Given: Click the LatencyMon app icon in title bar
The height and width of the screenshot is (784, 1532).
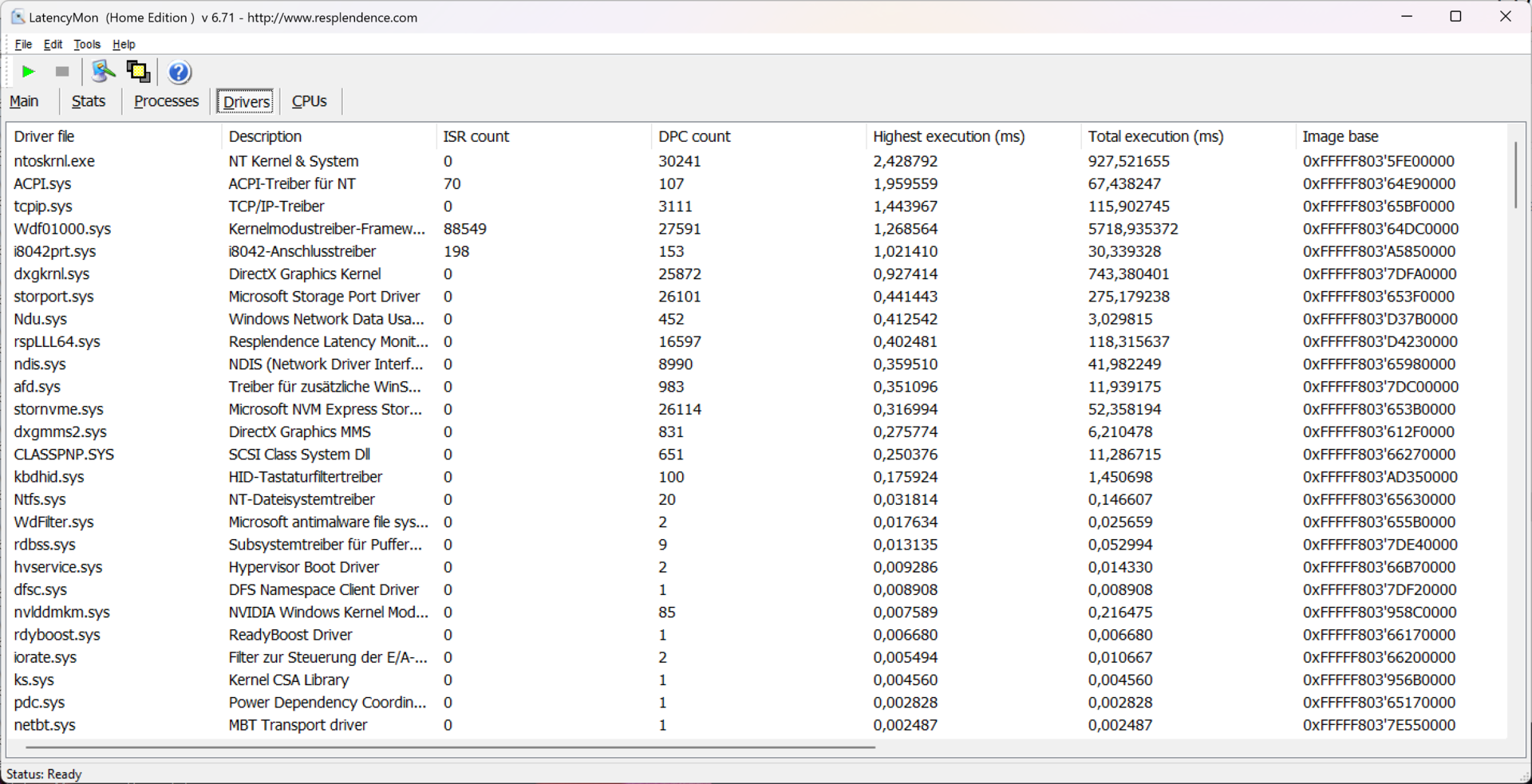Looking at the screenshot, I should click(18, 17).
